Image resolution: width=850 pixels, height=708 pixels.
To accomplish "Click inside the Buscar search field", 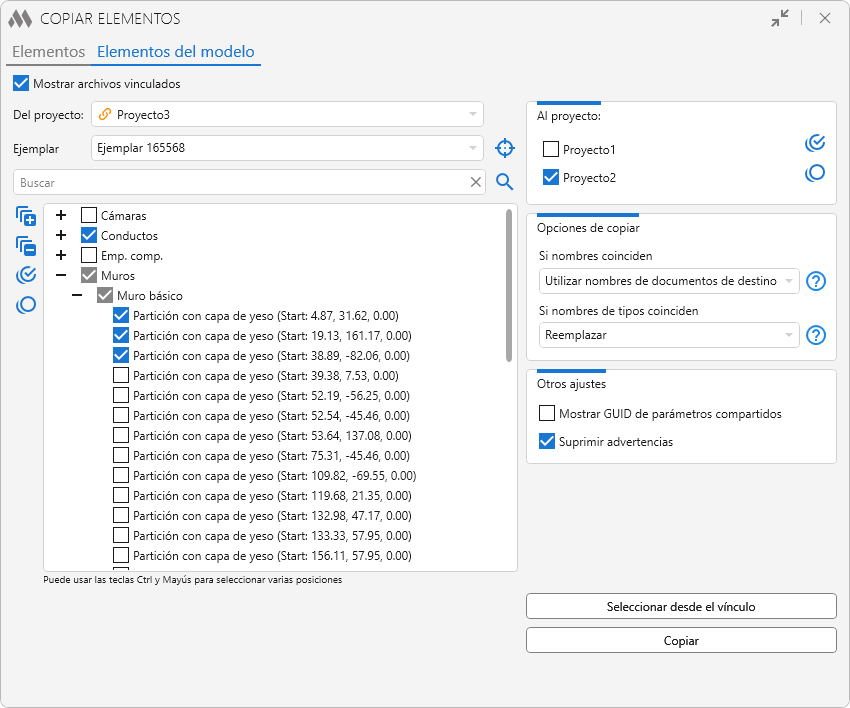I will click(240, 183).
